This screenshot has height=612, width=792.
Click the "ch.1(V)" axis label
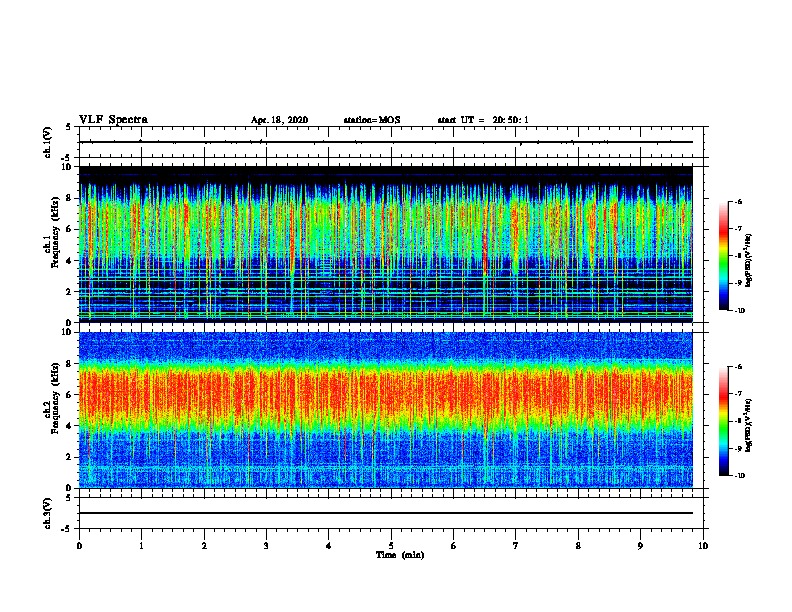[x=48, y=142]
